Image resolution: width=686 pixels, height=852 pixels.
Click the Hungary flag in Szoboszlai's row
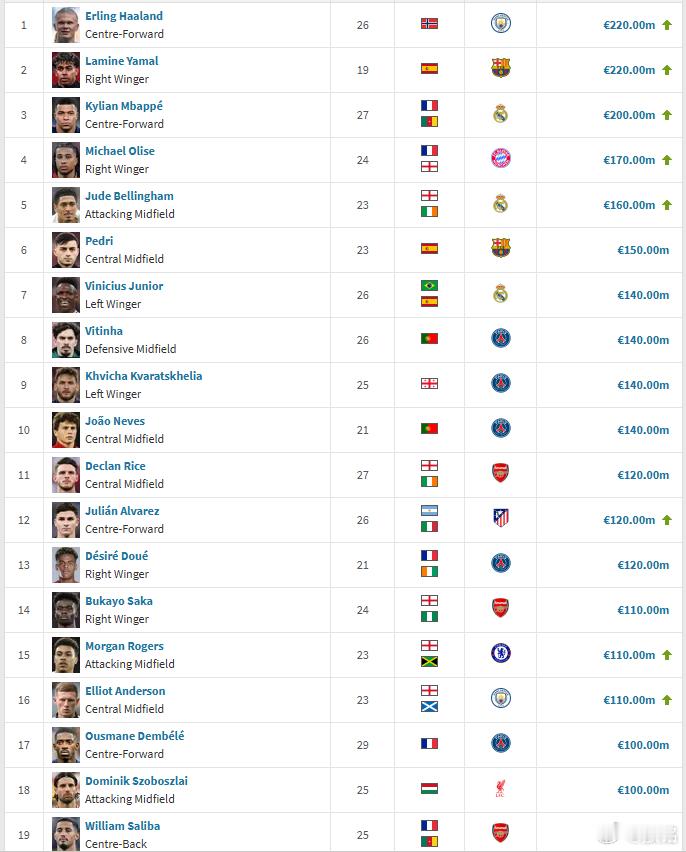(x=429, y=788)
